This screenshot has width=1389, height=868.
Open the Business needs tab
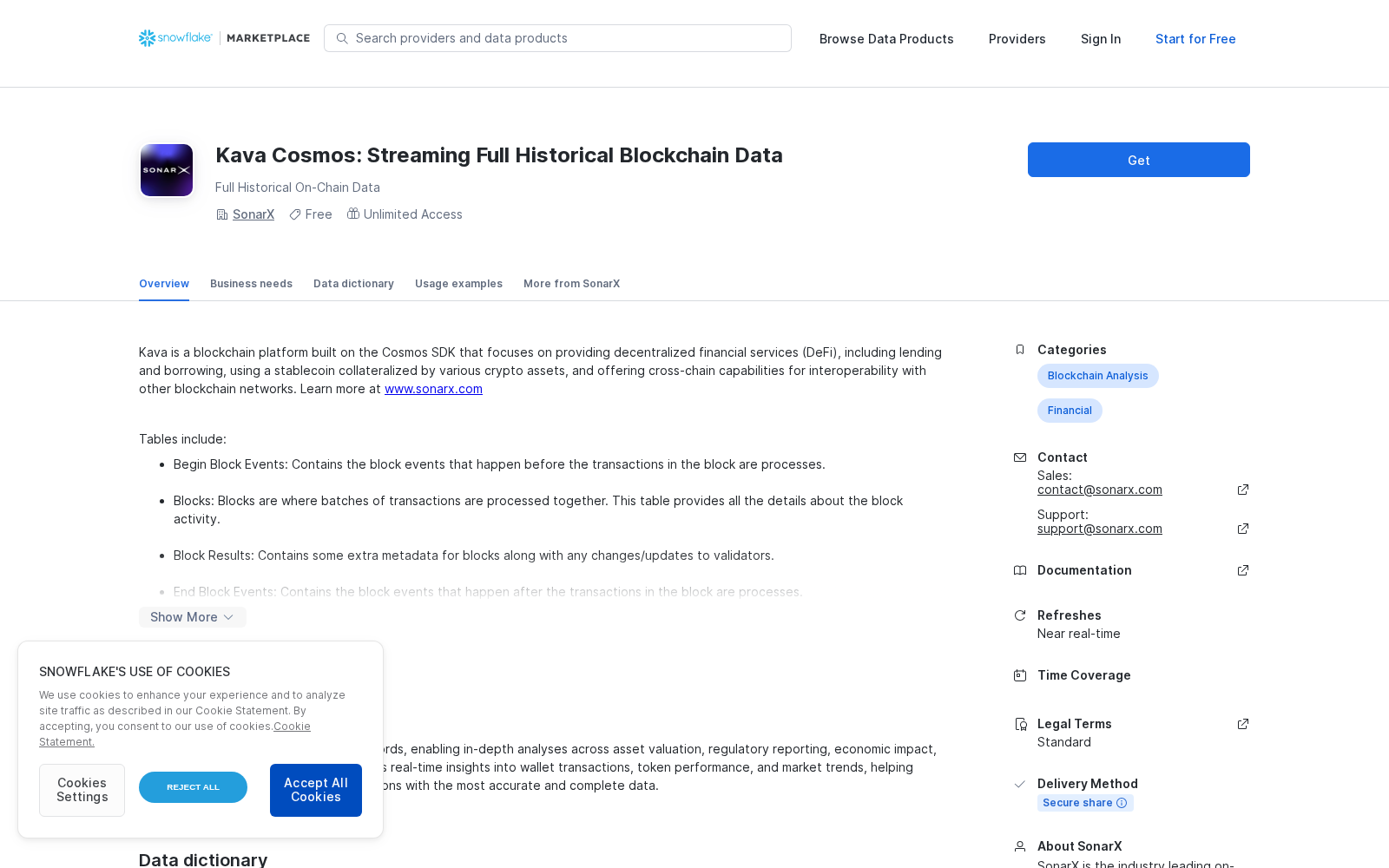(251, 284)
